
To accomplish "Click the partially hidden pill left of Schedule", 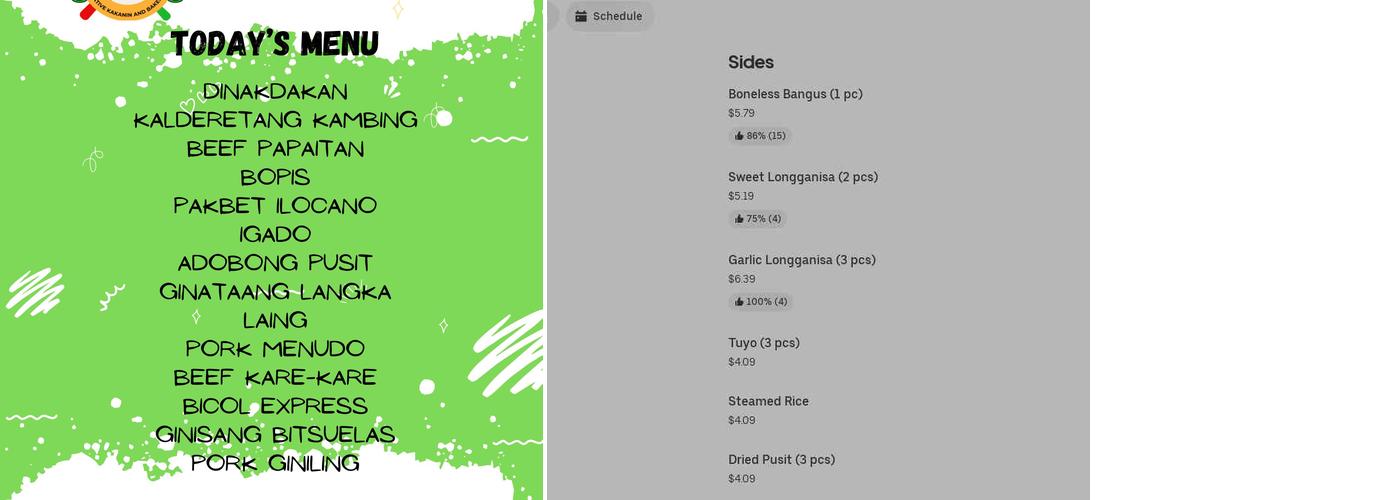I will tap(552, 16).
